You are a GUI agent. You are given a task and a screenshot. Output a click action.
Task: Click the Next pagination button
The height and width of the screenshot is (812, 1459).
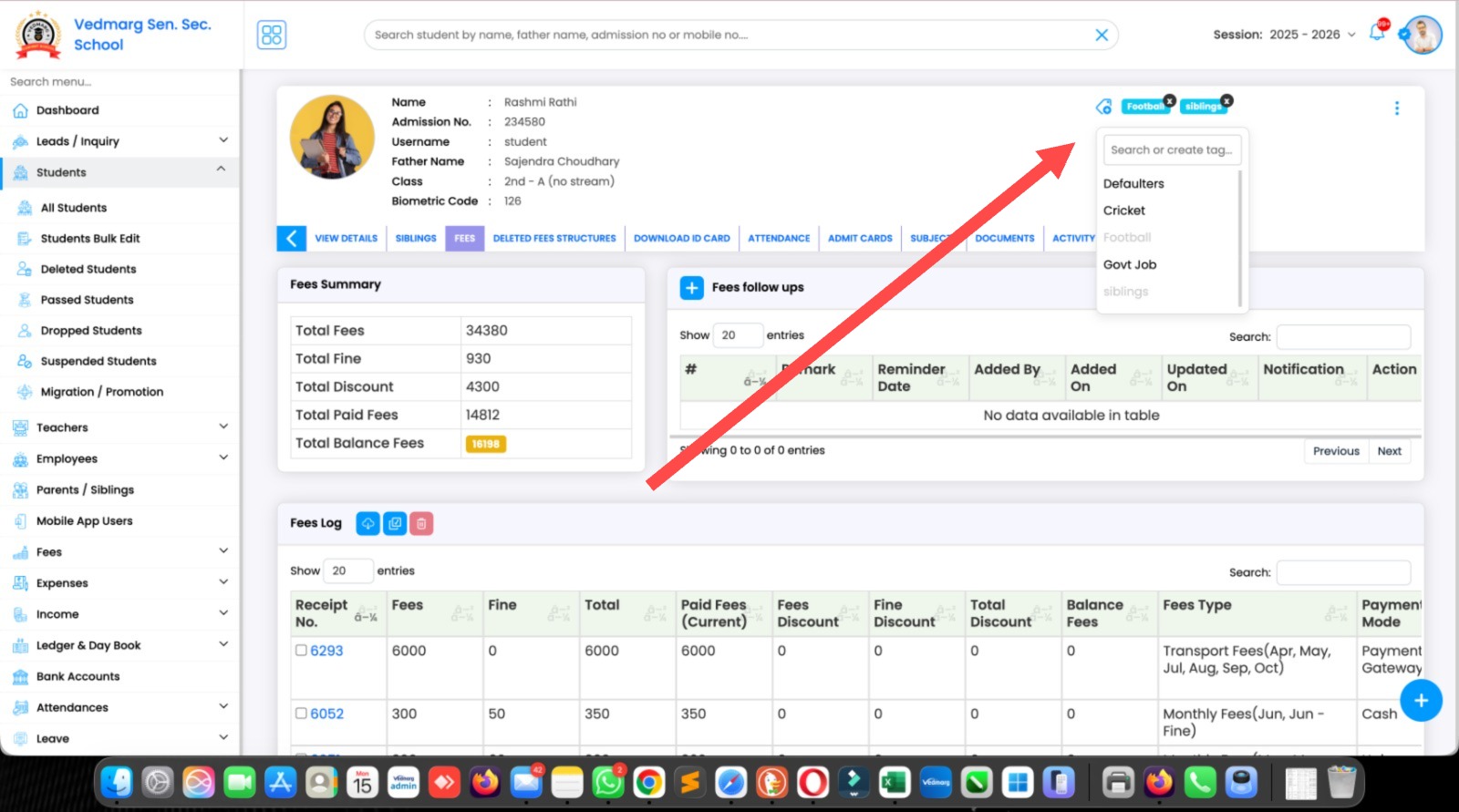(1389, 451)
